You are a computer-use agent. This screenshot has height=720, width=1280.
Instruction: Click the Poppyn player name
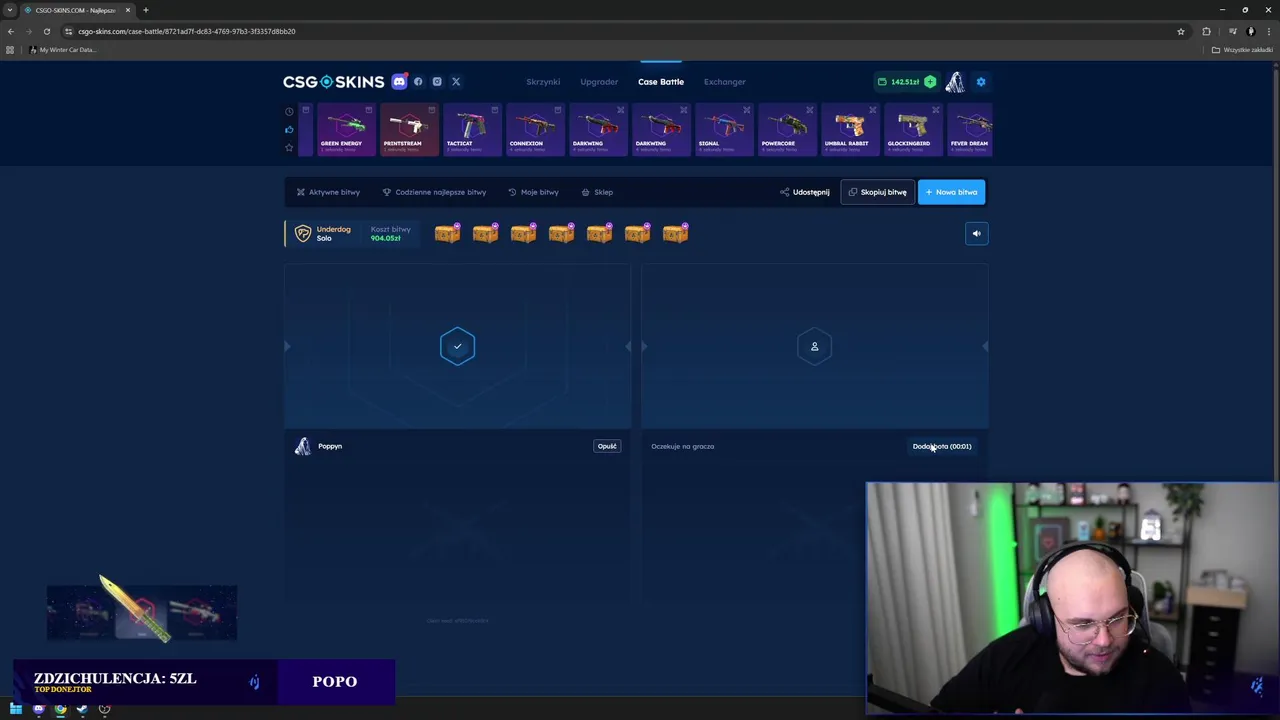click(330, 446)
